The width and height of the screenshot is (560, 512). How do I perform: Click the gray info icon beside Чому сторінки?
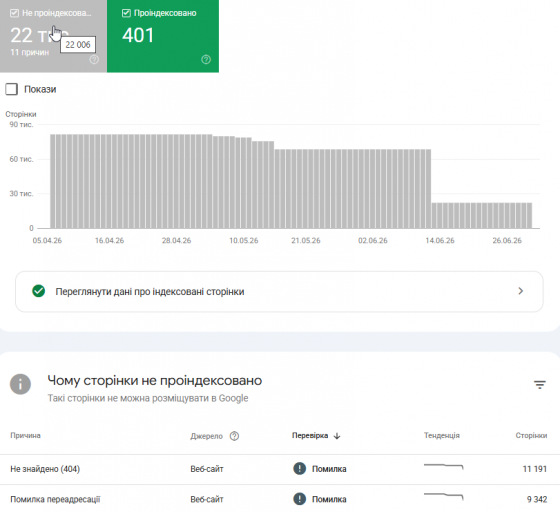(x=20, y=384)
